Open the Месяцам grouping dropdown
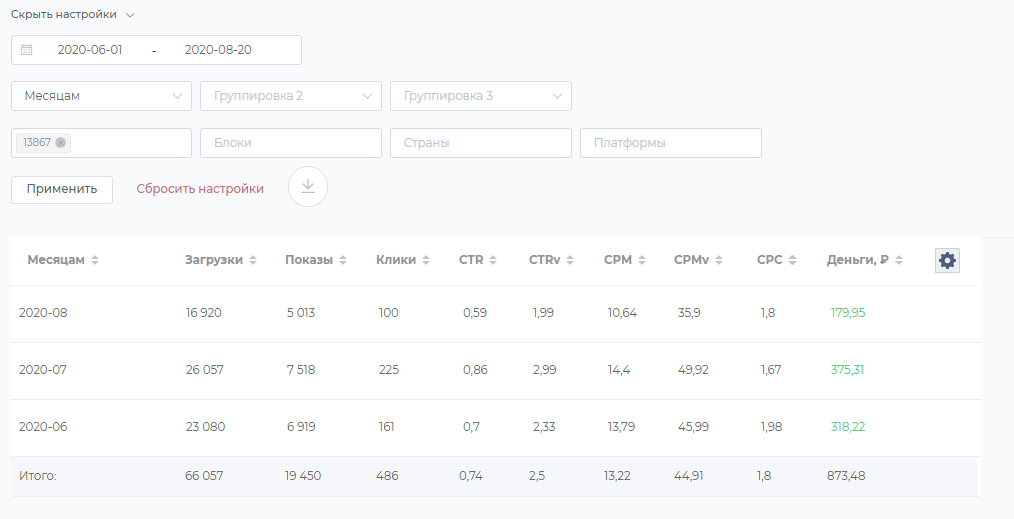Screen dimensions: 1014x519 [x=101, y=96]
